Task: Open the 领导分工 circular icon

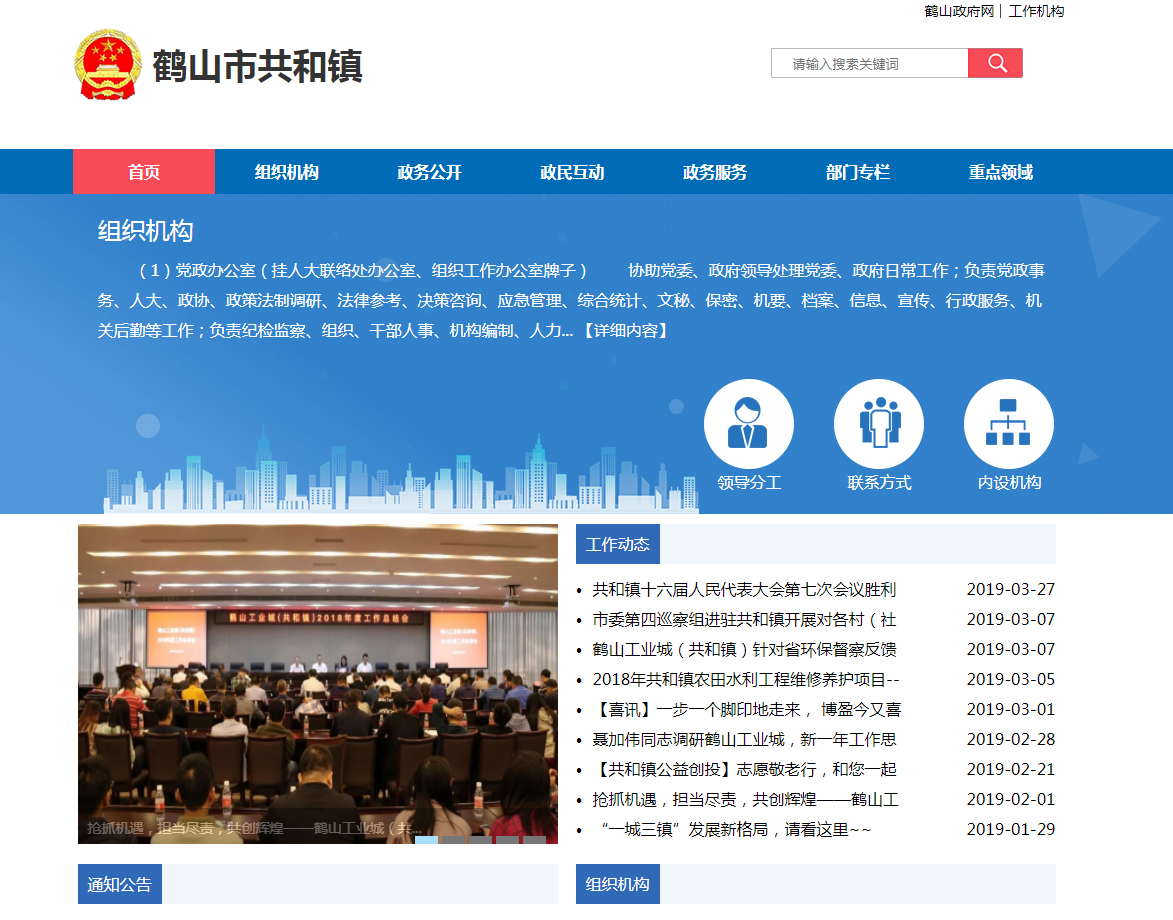Action: (x=748, y=425)
